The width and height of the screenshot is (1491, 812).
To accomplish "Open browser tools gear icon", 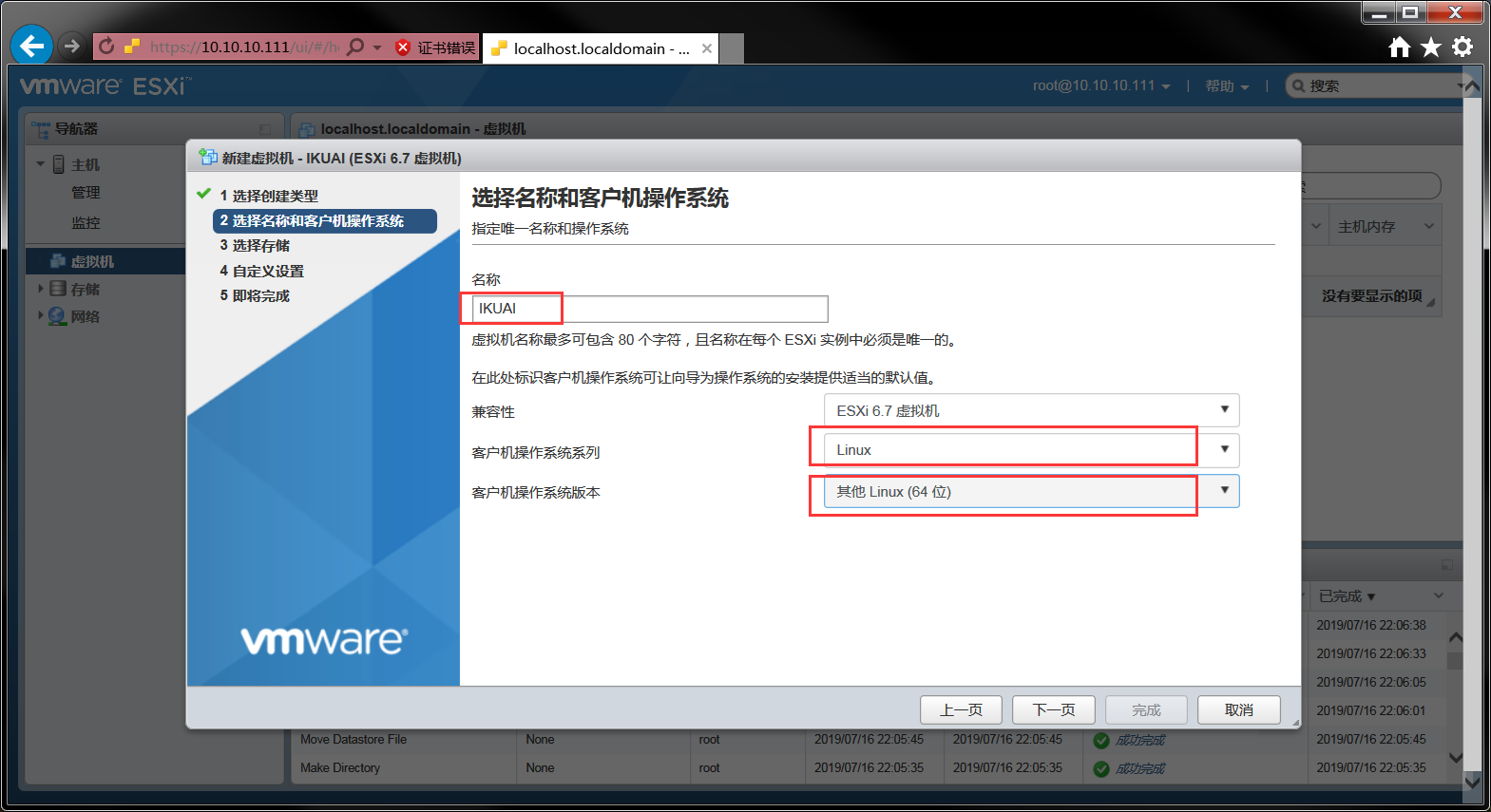I will [x=1462, y=47].
